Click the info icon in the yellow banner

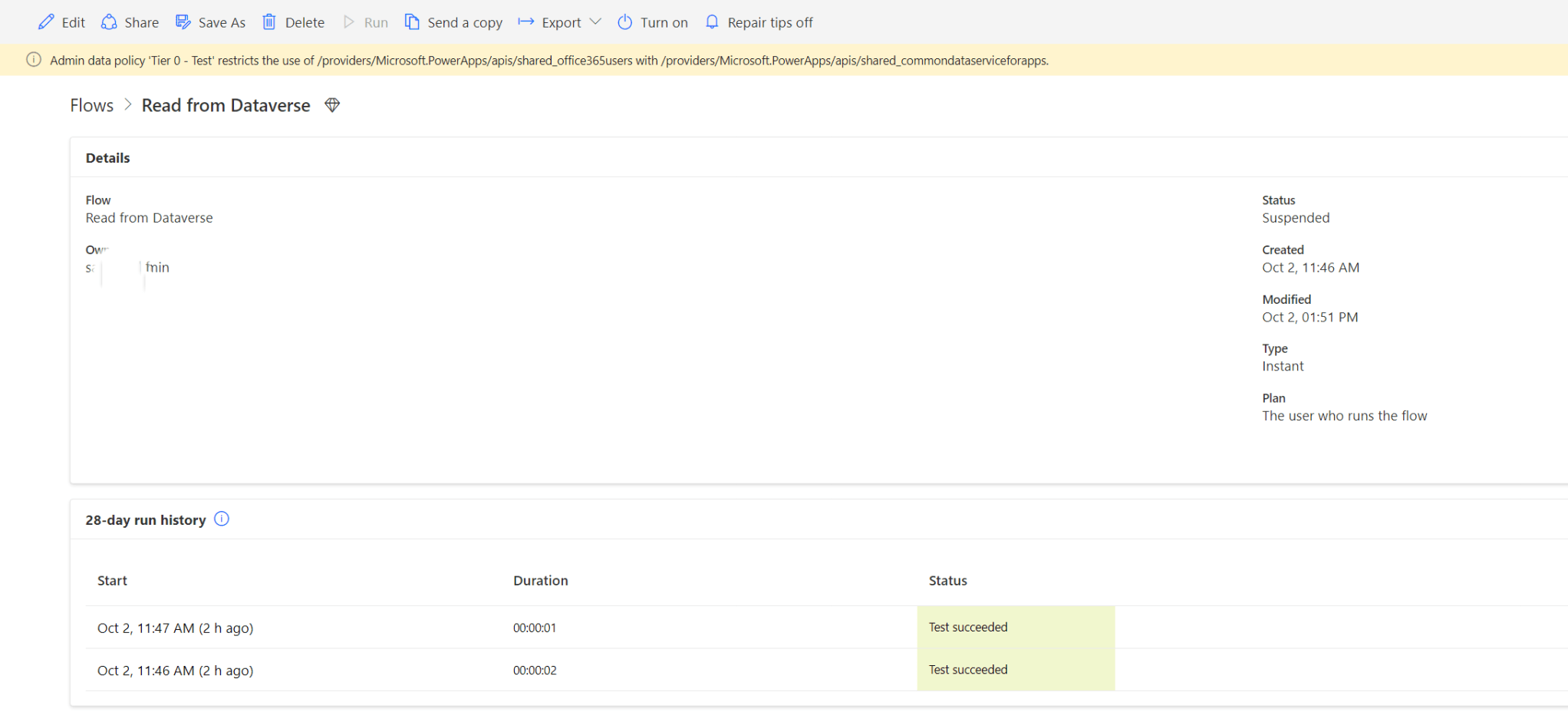point(33,60)
